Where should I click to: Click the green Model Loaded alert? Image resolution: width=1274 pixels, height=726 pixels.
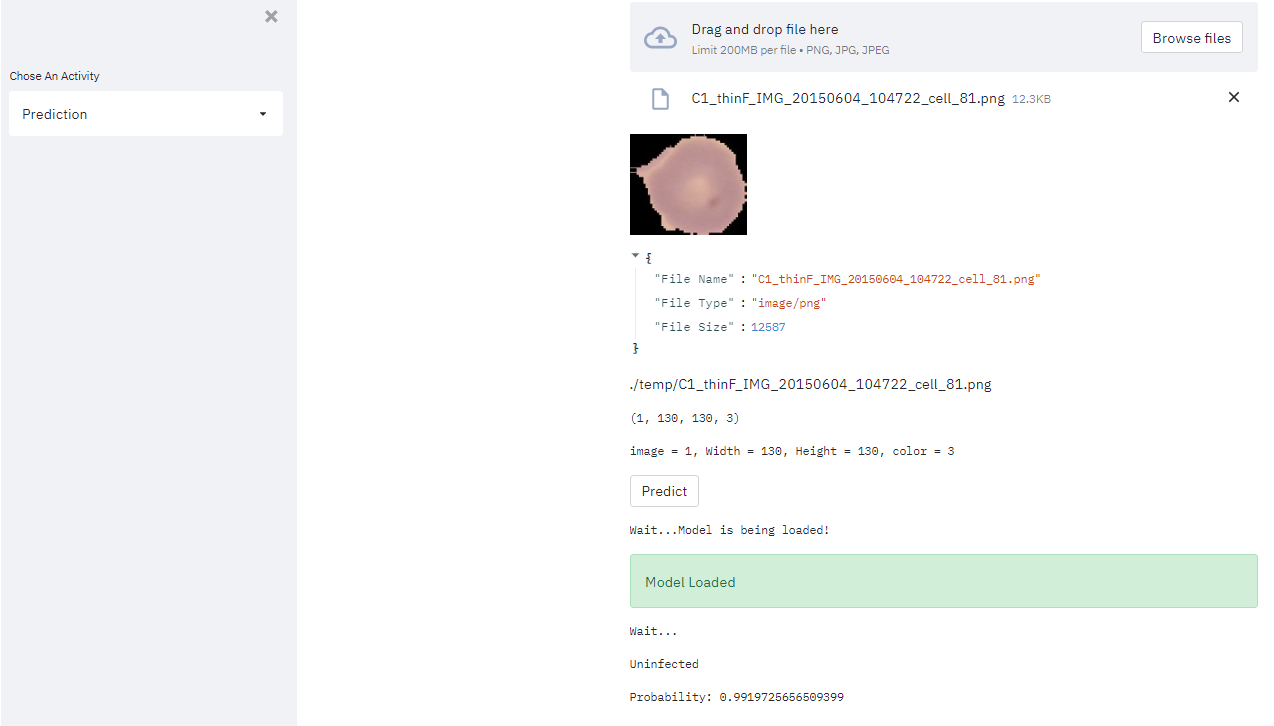(x=943, y=581)
